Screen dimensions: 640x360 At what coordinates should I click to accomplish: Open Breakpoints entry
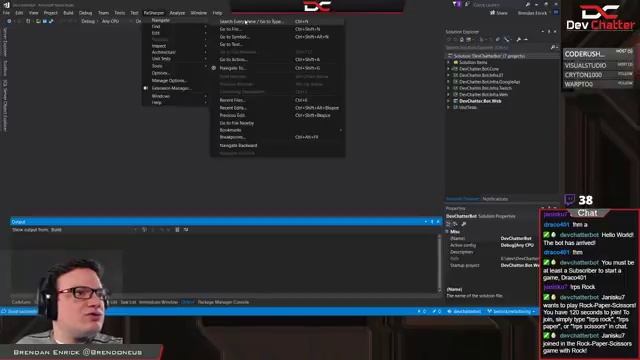[278, 138]
